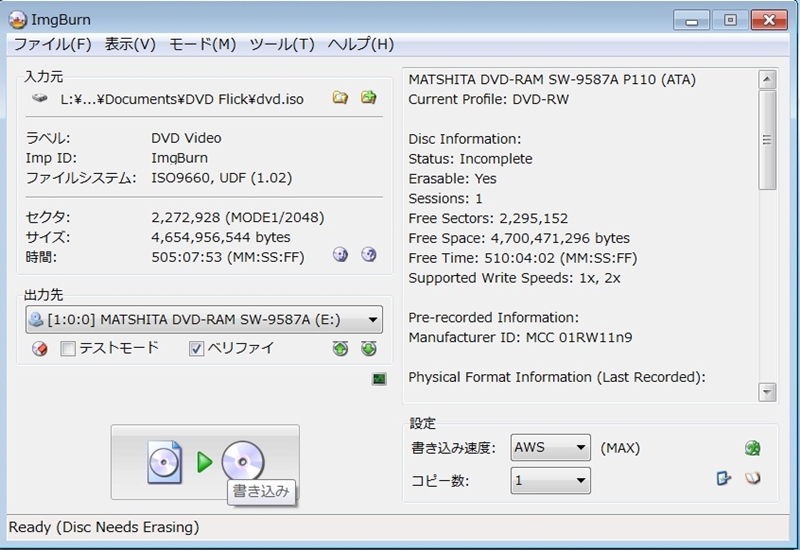Click the ImgBurn title bar app icon
Viewport: 800px width, 550px height.
pyautogui.click(x=17, y=19)
